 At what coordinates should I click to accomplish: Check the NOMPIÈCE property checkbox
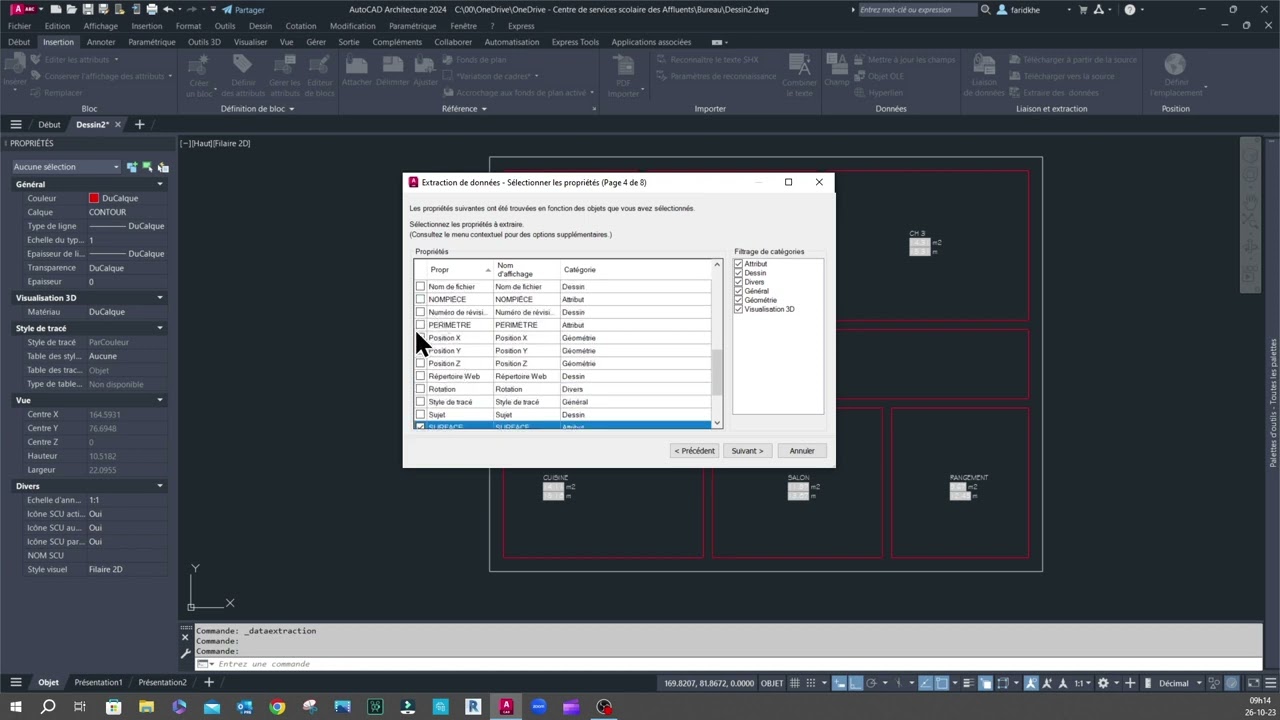coord(420,299)
